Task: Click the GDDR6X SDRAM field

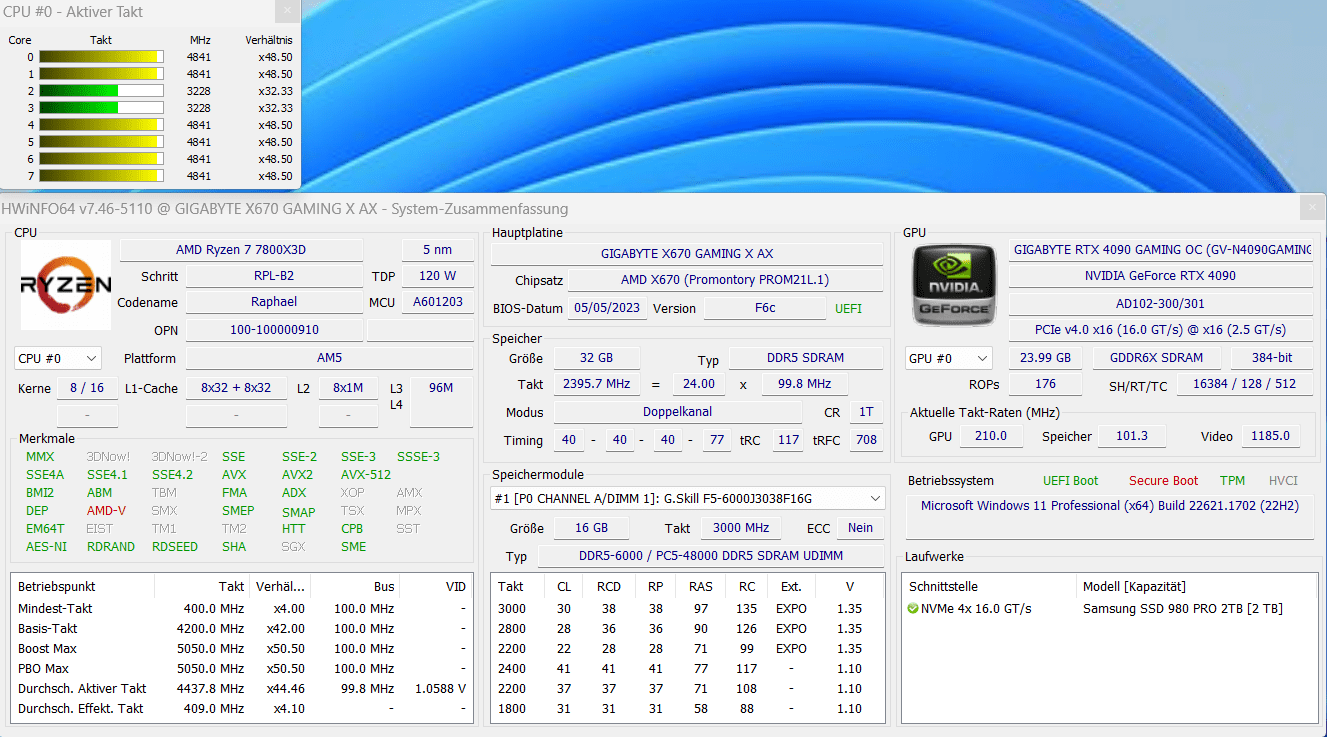Action: pos(1156,358)
